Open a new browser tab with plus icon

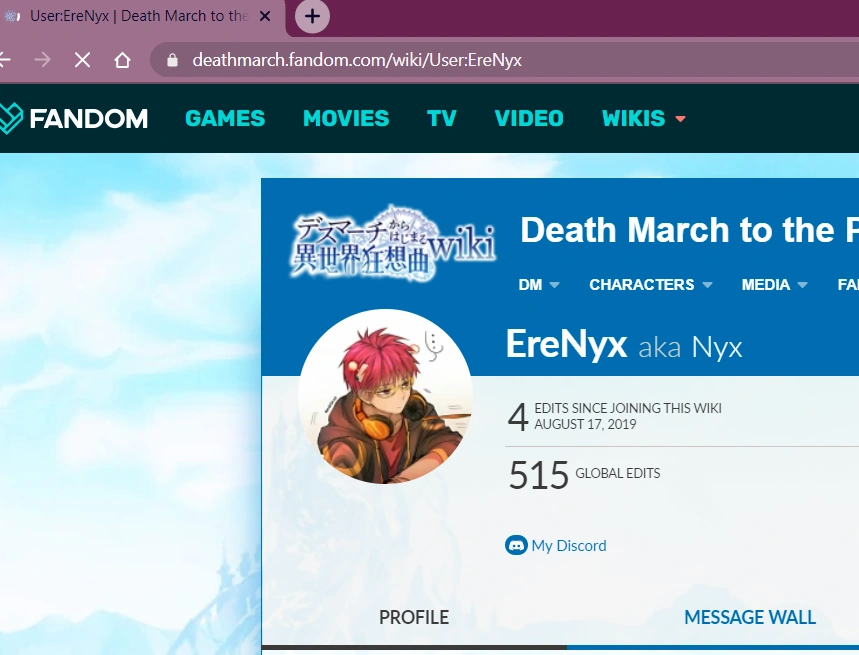click(312, 16)
